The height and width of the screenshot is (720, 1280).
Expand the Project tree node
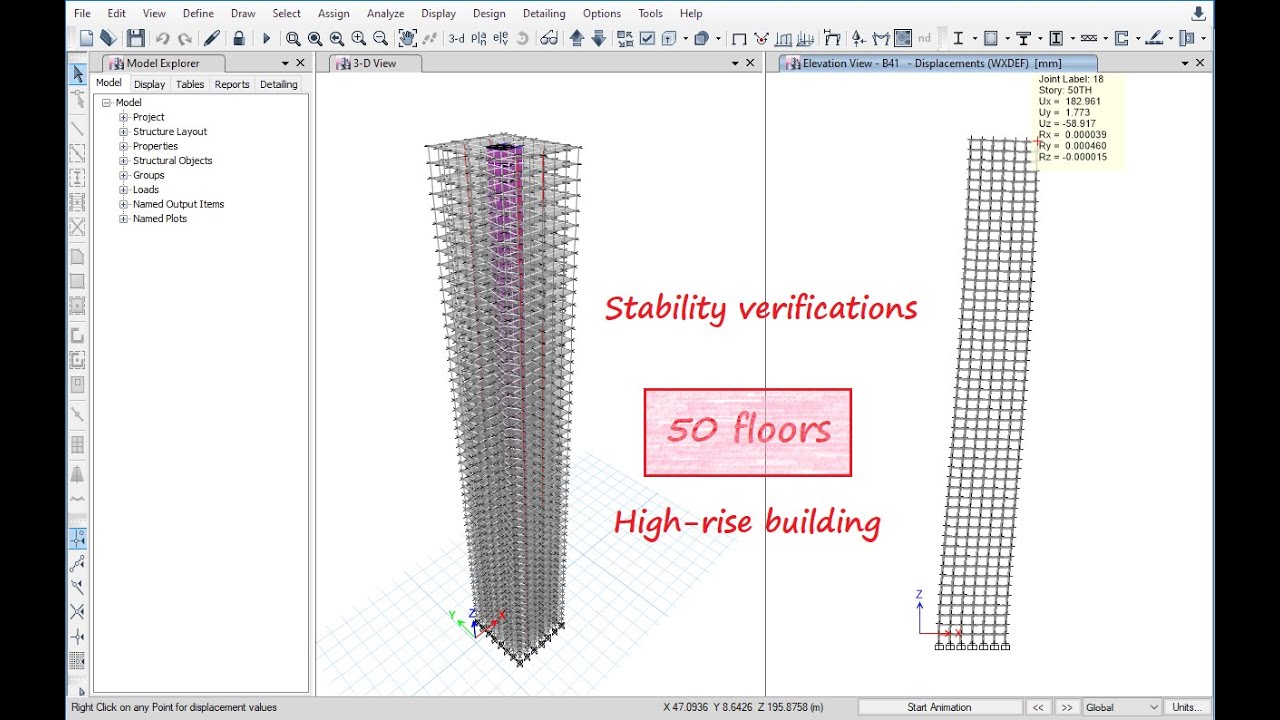[x=124, y=117]
